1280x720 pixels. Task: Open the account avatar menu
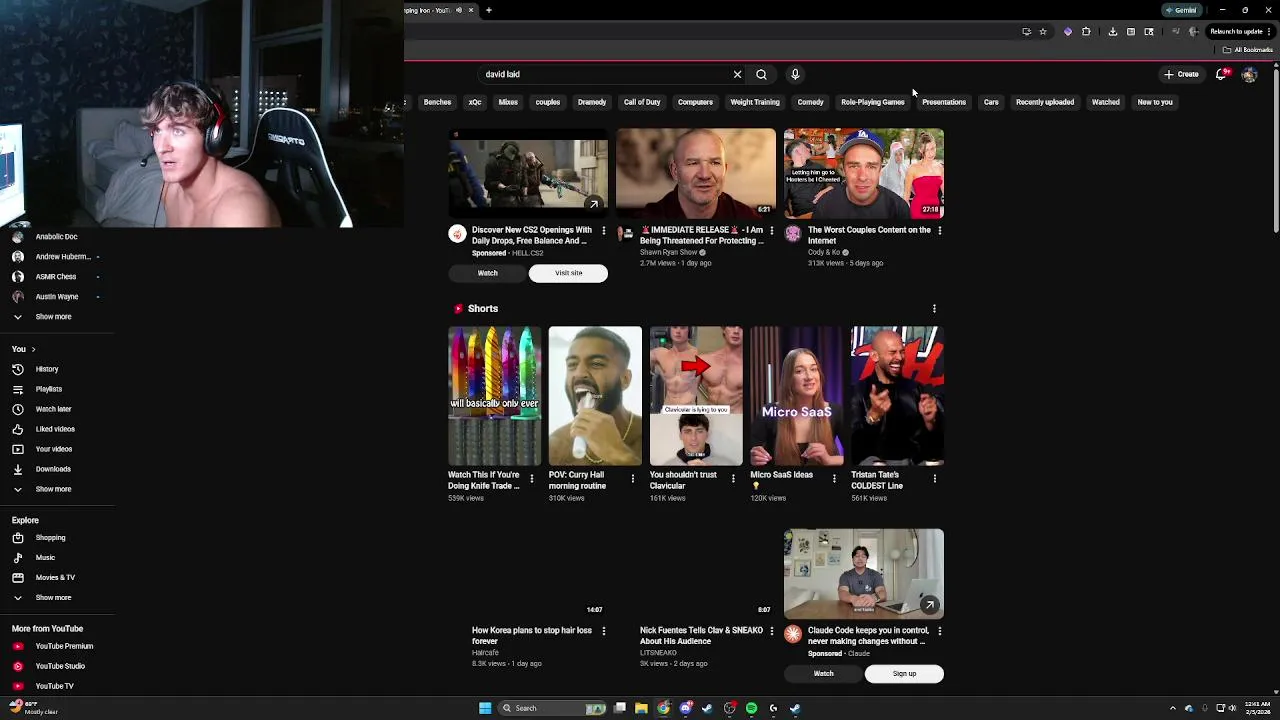tap(1249, 74)
